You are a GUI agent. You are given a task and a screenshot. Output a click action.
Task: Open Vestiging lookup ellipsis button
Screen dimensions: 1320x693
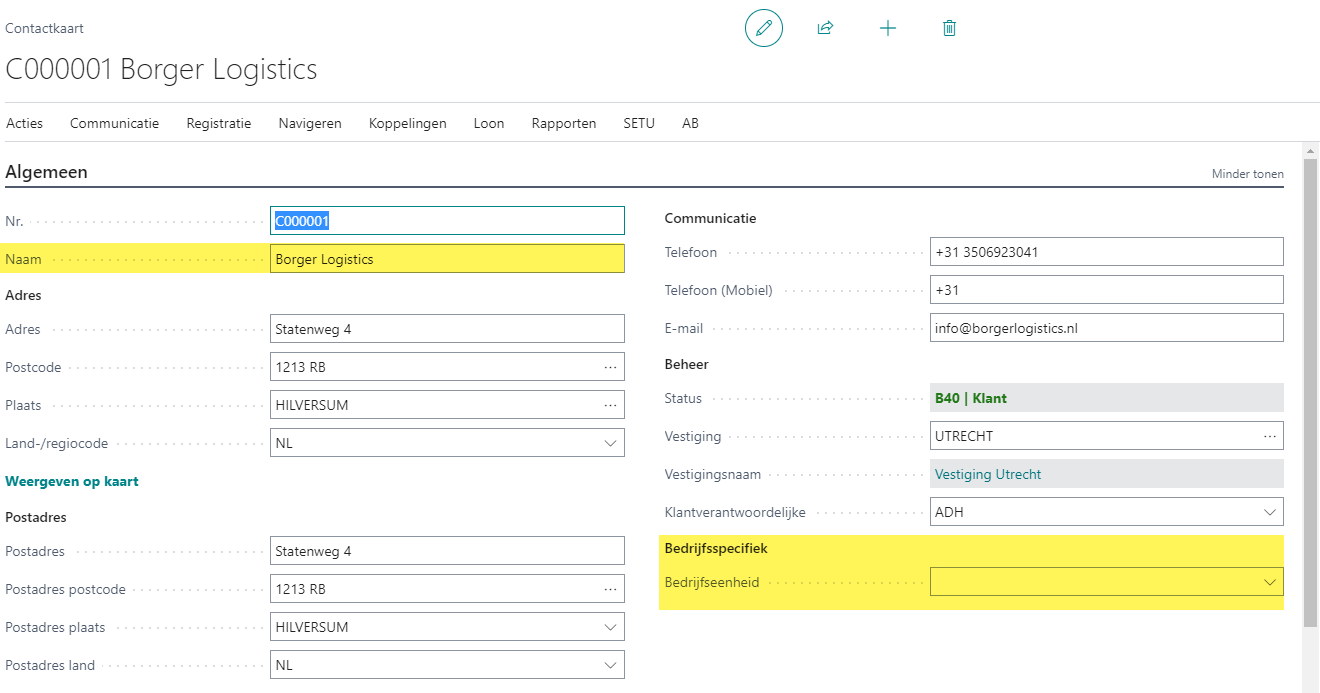[1270, 436]
